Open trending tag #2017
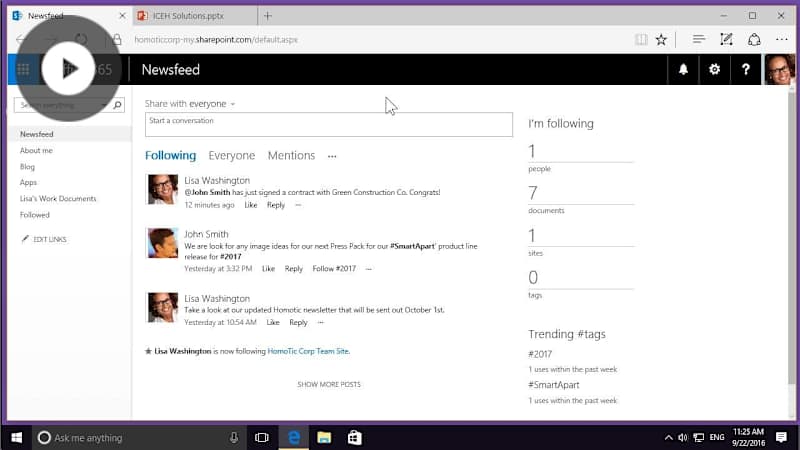This screenshot has width=800, height=450. 540,354
